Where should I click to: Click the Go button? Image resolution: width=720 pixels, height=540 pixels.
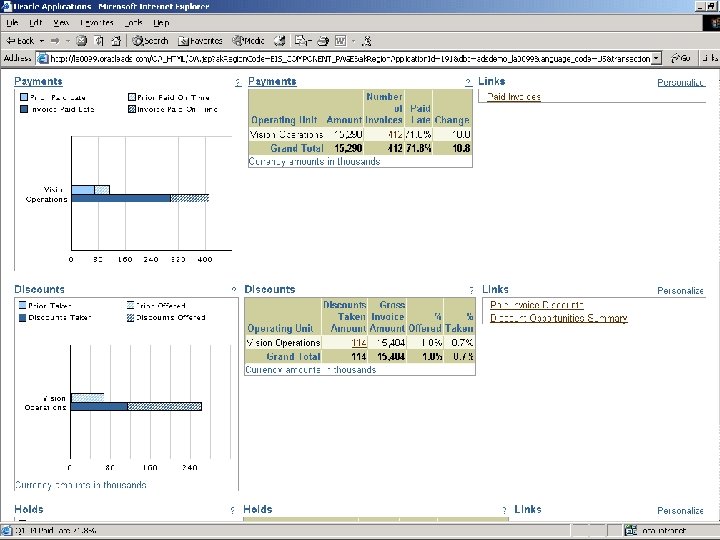681,58
